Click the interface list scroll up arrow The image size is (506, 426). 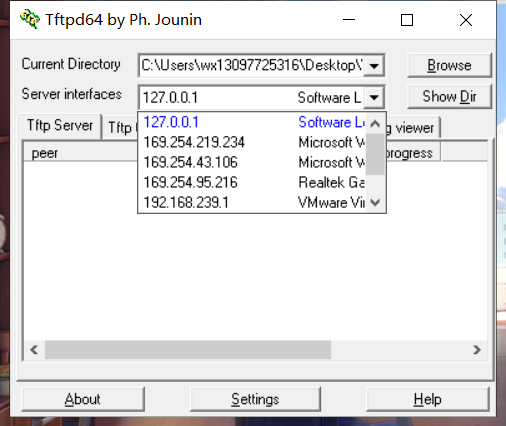(x=375, y=124)
